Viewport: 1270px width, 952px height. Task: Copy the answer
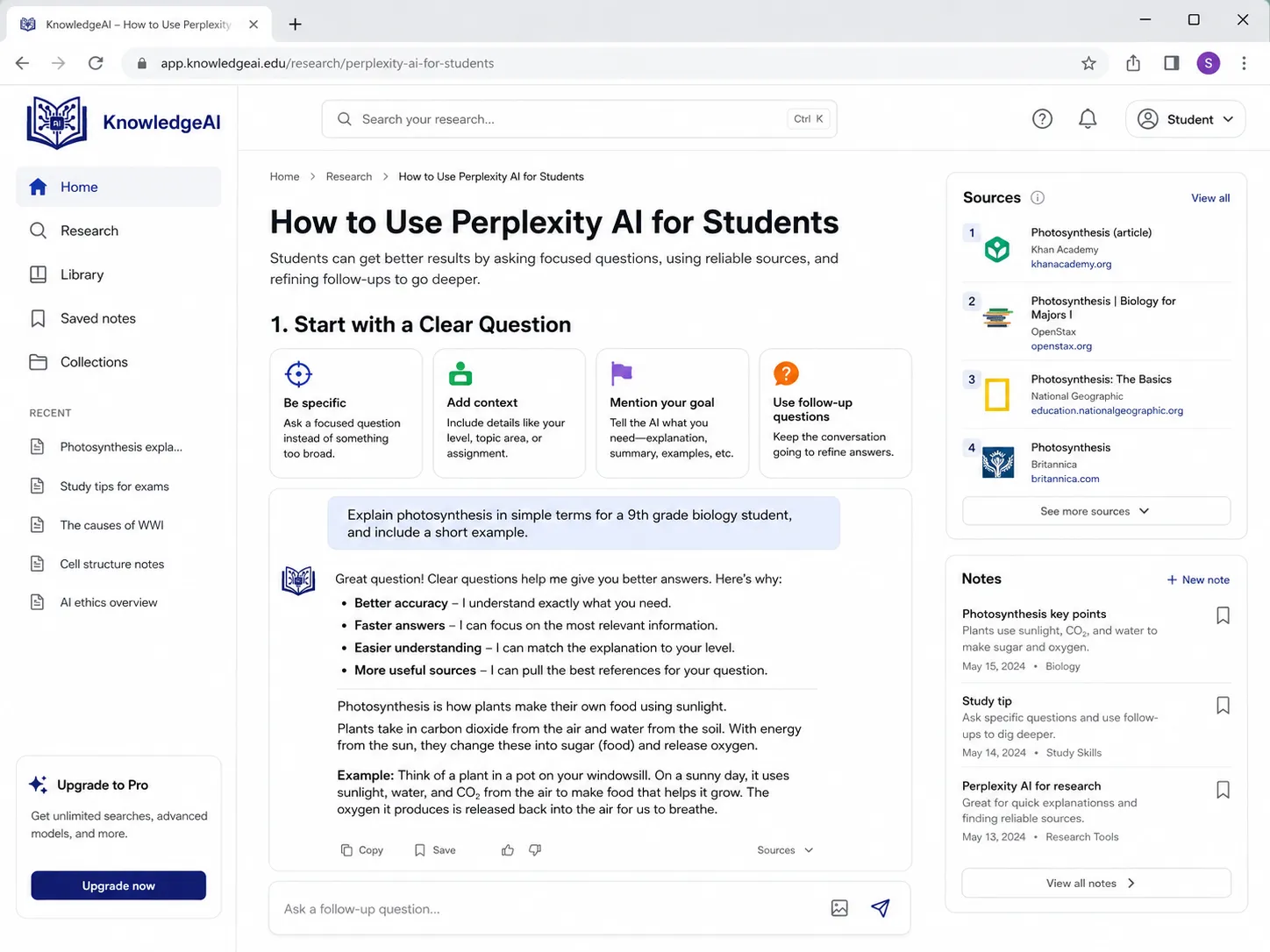tap(361, 850)
